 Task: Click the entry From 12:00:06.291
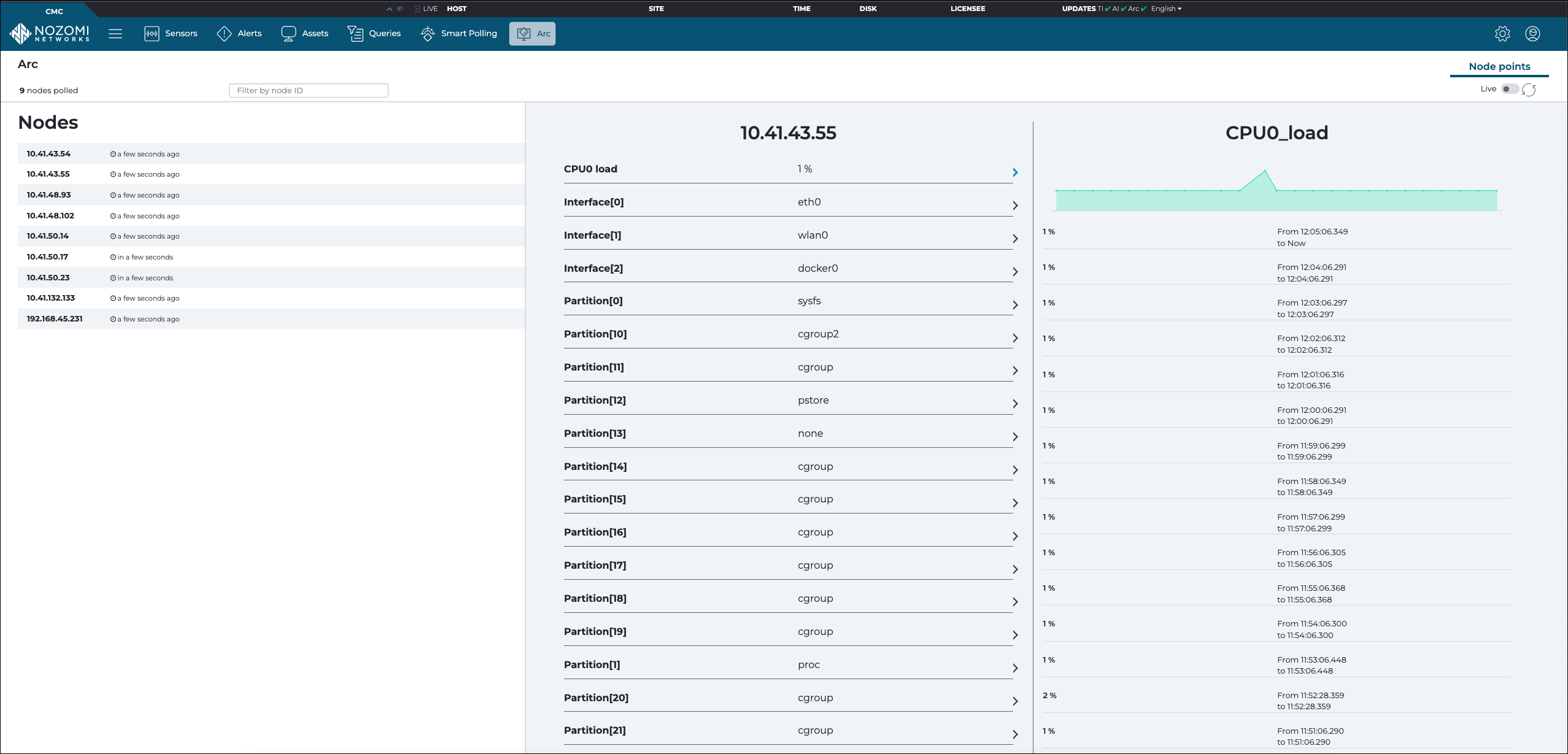pos(1276,415)
